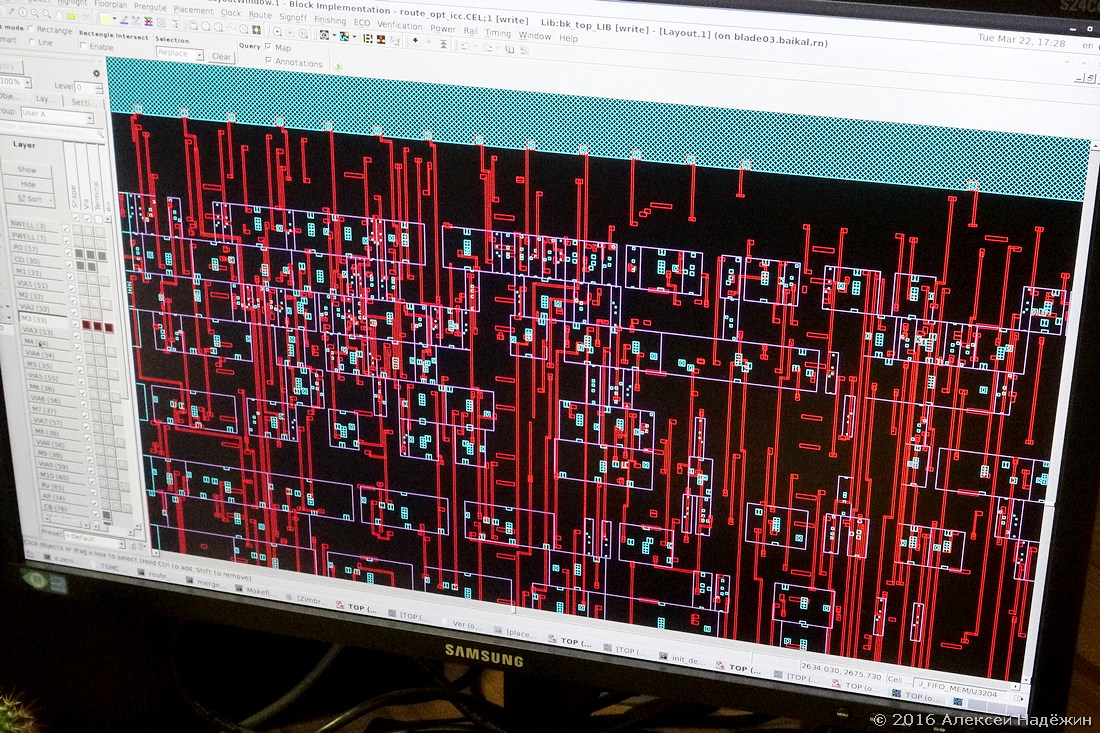Click the Hide layers button
Screen dimensions: 1100x733
coord(28,184)
